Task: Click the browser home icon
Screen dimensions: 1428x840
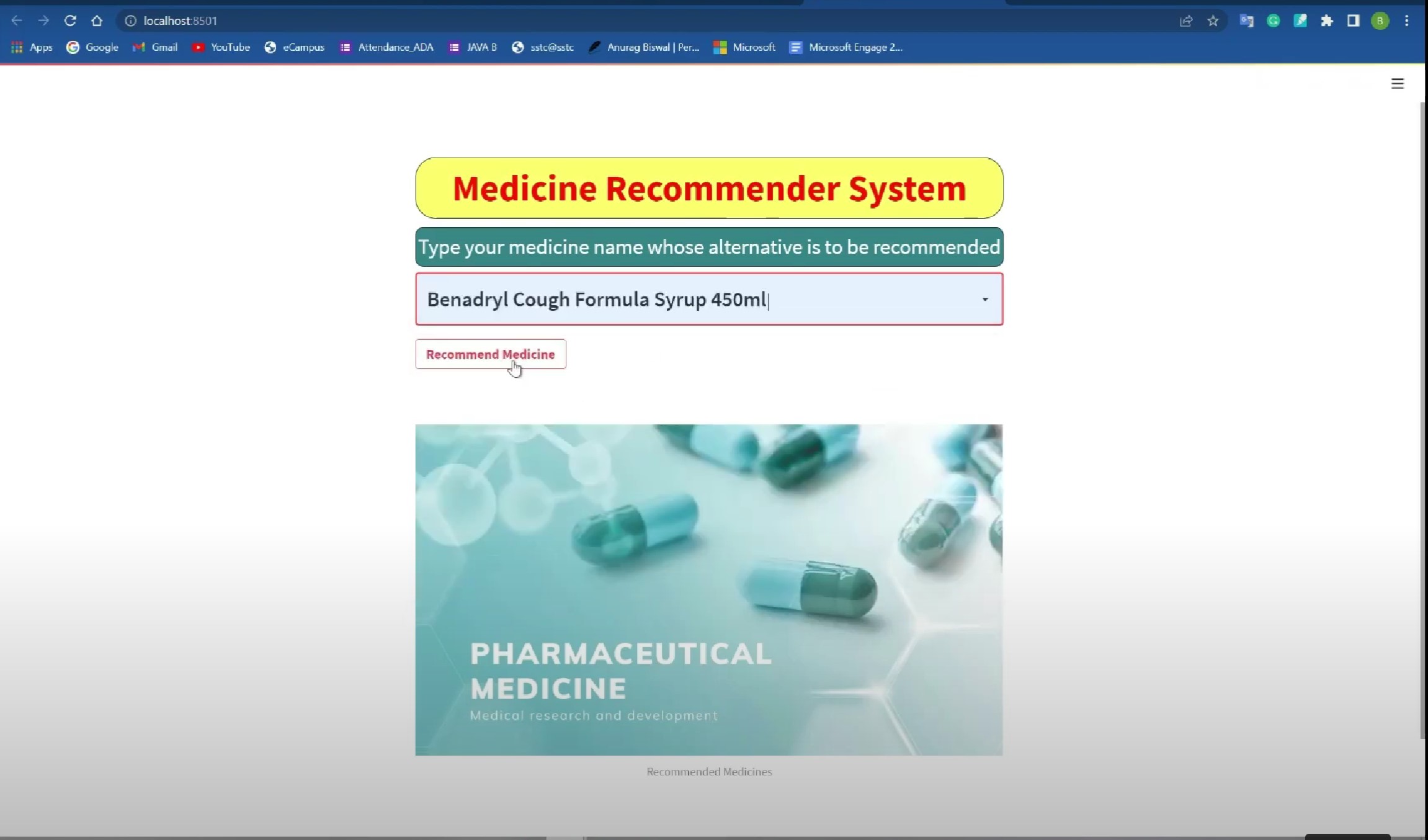Action: click(x=97, y=20)
